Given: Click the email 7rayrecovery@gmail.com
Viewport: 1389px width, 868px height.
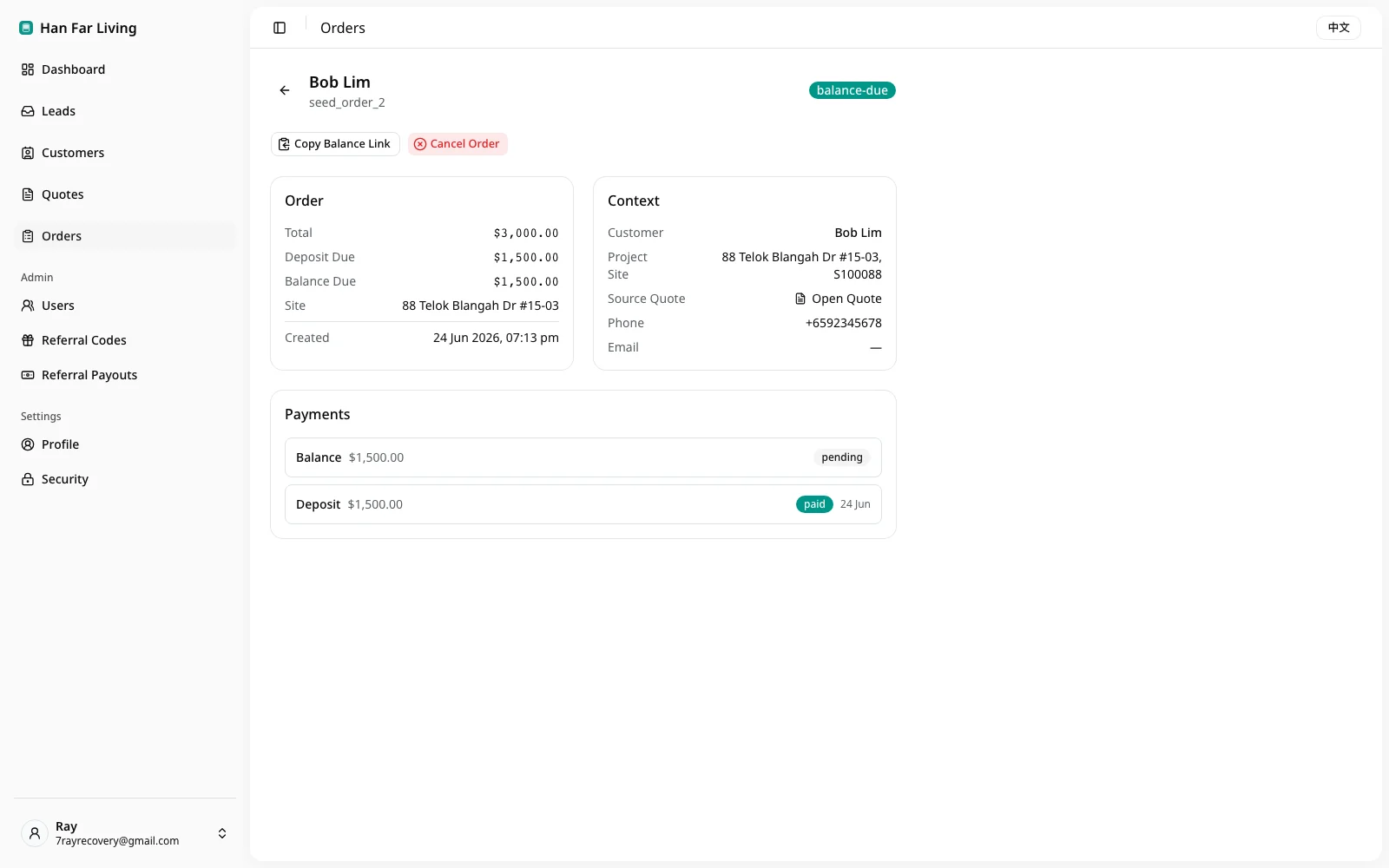Looking at the screenshot, I should click(x=117, y=841).
